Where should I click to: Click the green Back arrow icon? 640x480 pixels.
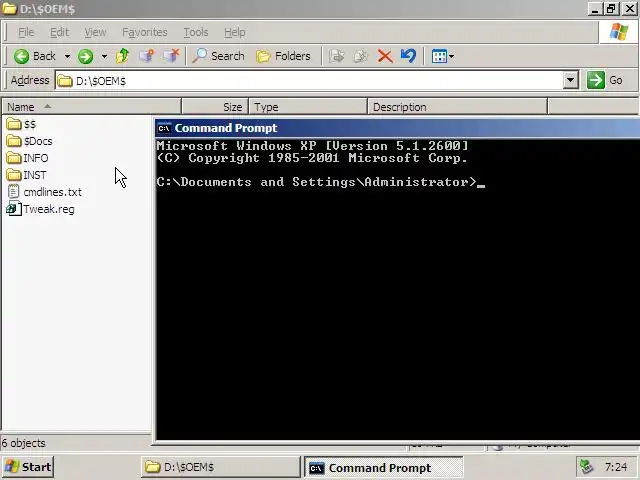tap(21, 56)
